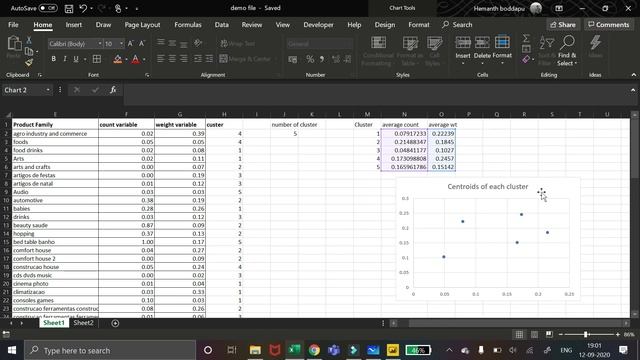Toggle Underline formatting

coord(76,59)
